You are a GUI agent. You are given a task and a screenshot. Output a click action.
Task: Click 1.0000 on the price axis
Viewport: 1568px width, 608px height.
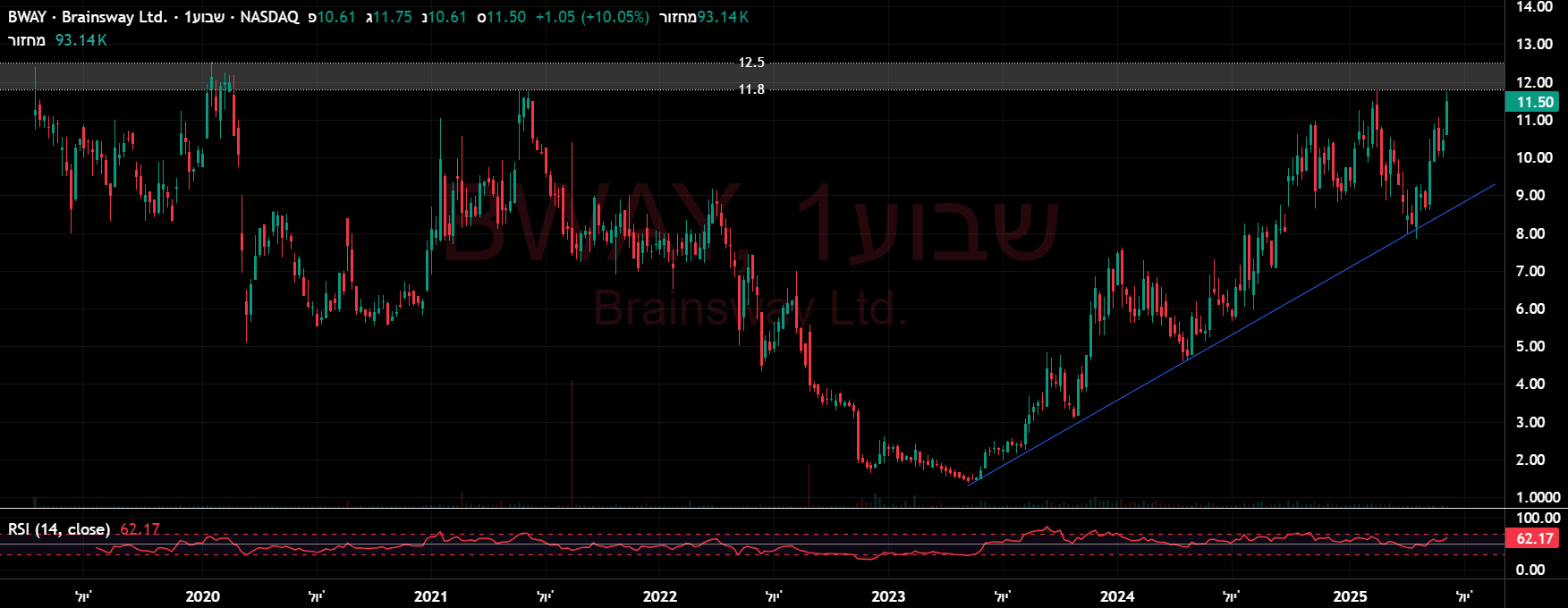pos(1538,497)
